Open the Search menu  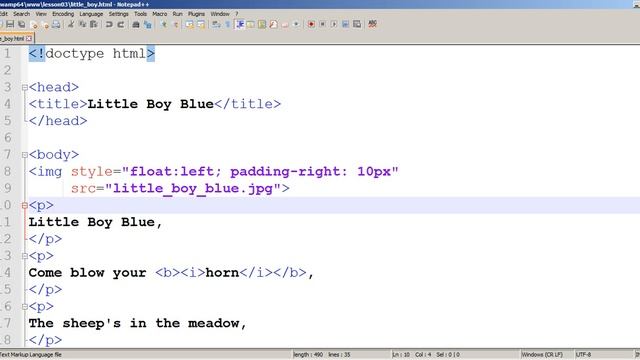(22, 14)
